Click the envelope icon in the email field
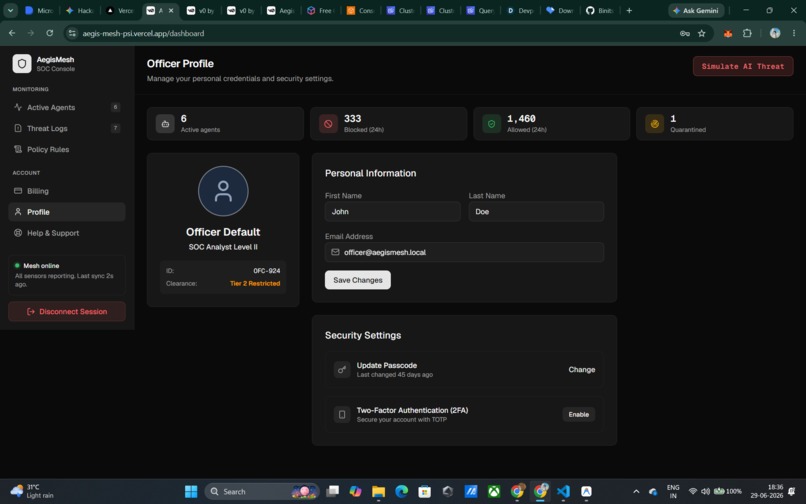Screen dimensions: 806x504 click(x=335, y=252)
